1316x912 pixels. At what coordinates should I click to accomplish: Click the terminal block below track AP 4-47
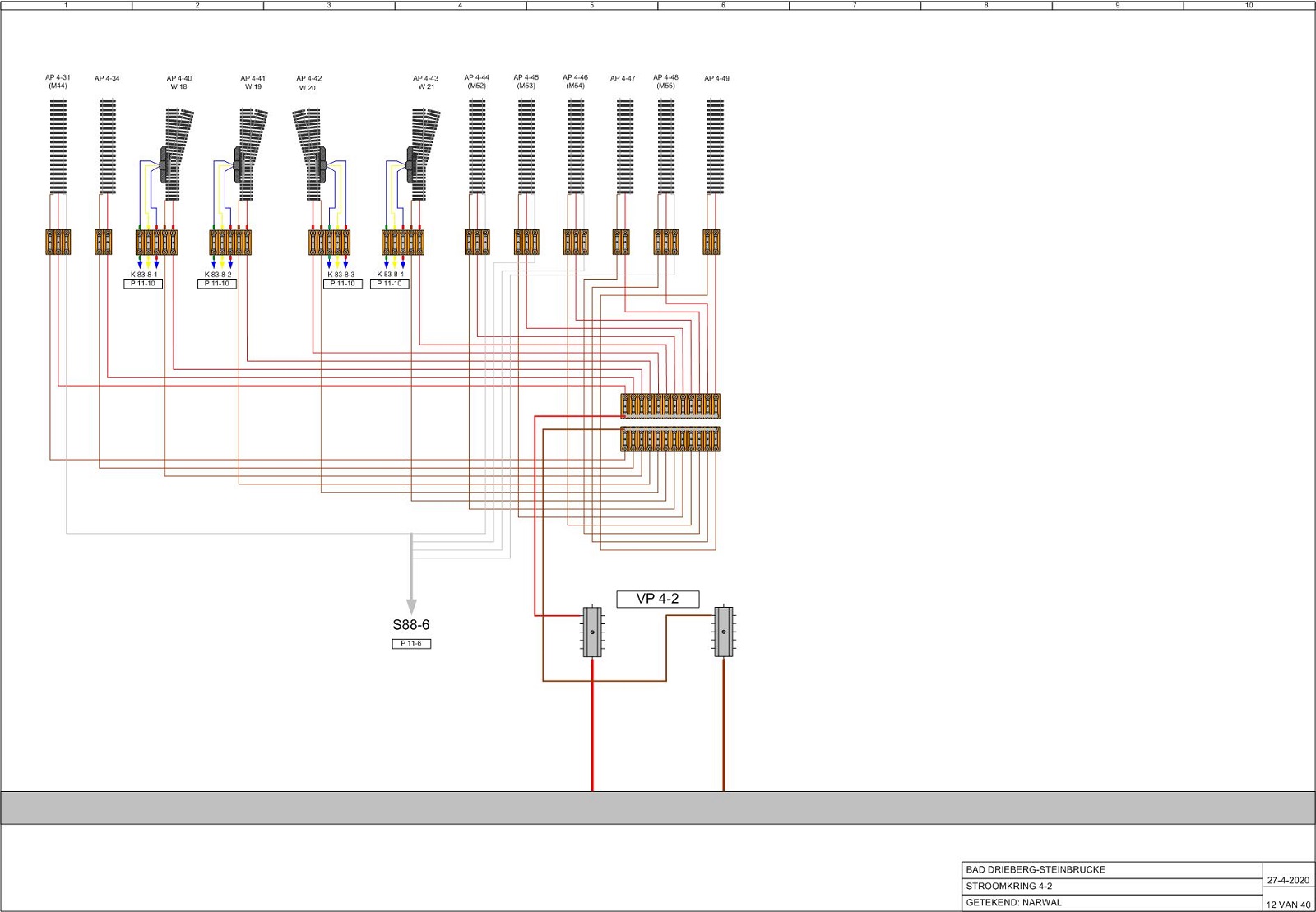click(621, 242)
